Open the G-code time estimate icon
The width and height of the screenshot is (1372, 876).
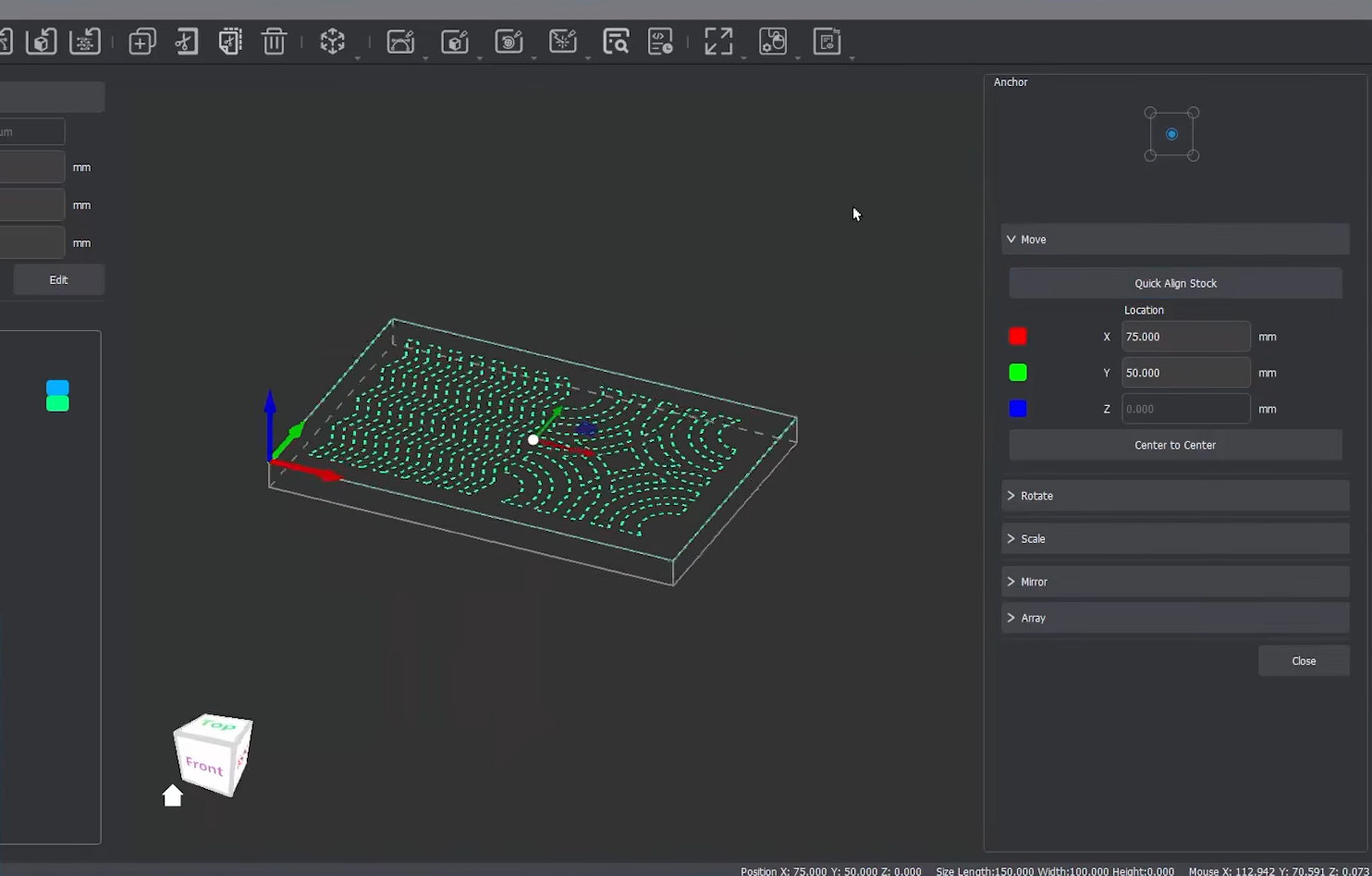660,42
